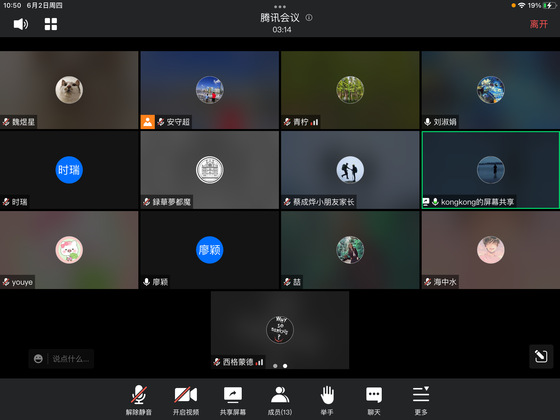The height and width of the screenshot is (420, 560).
Task: Open the 聊天 chat panel
Action: pos(374,400)
